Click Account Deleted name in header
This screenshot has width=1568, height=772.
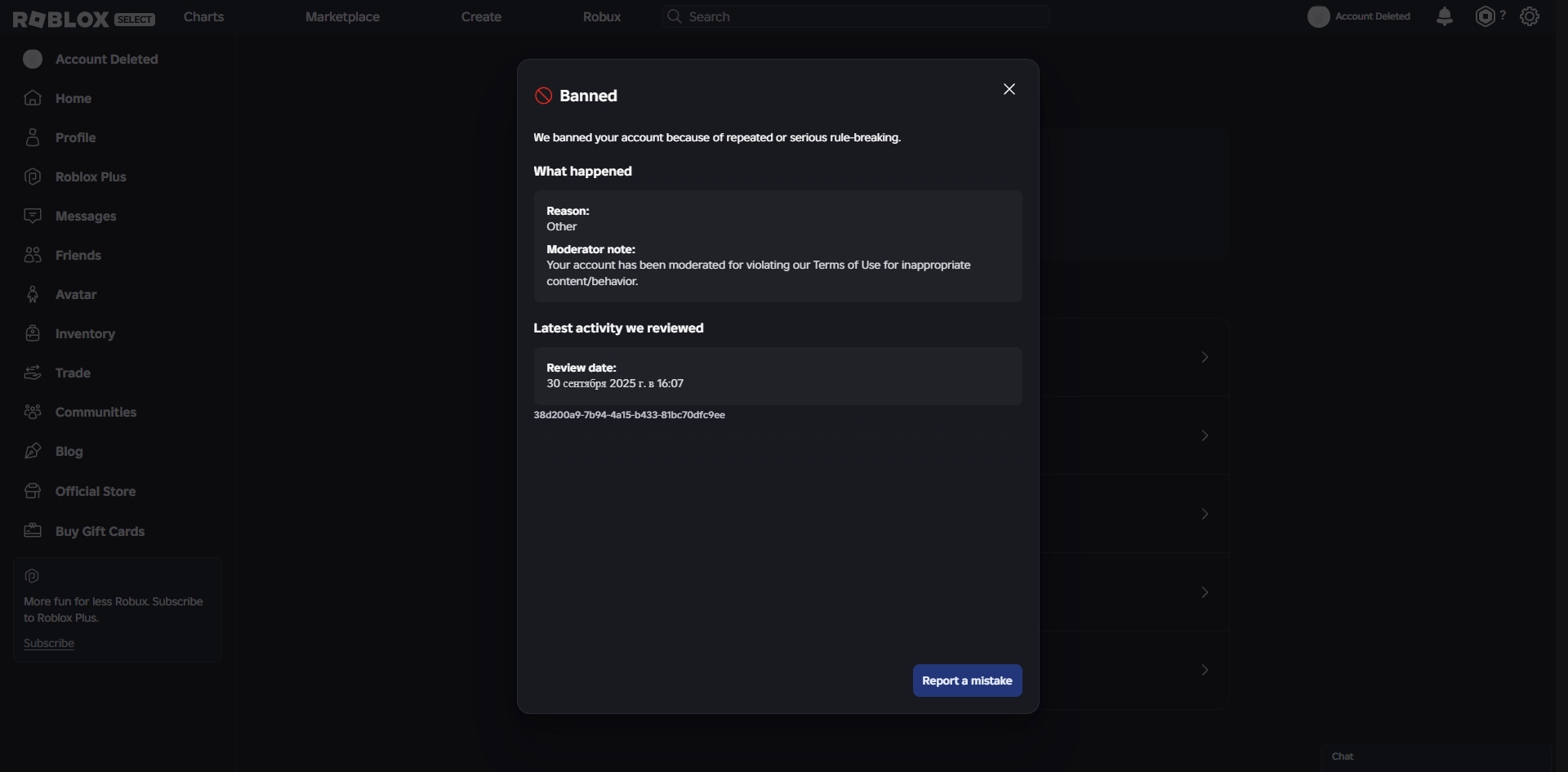click(1373, 16)
